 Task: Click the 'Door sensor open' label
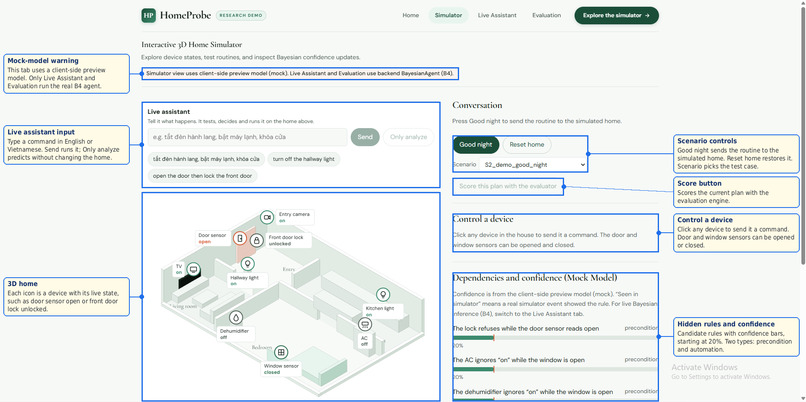click(x=212, y=238)
